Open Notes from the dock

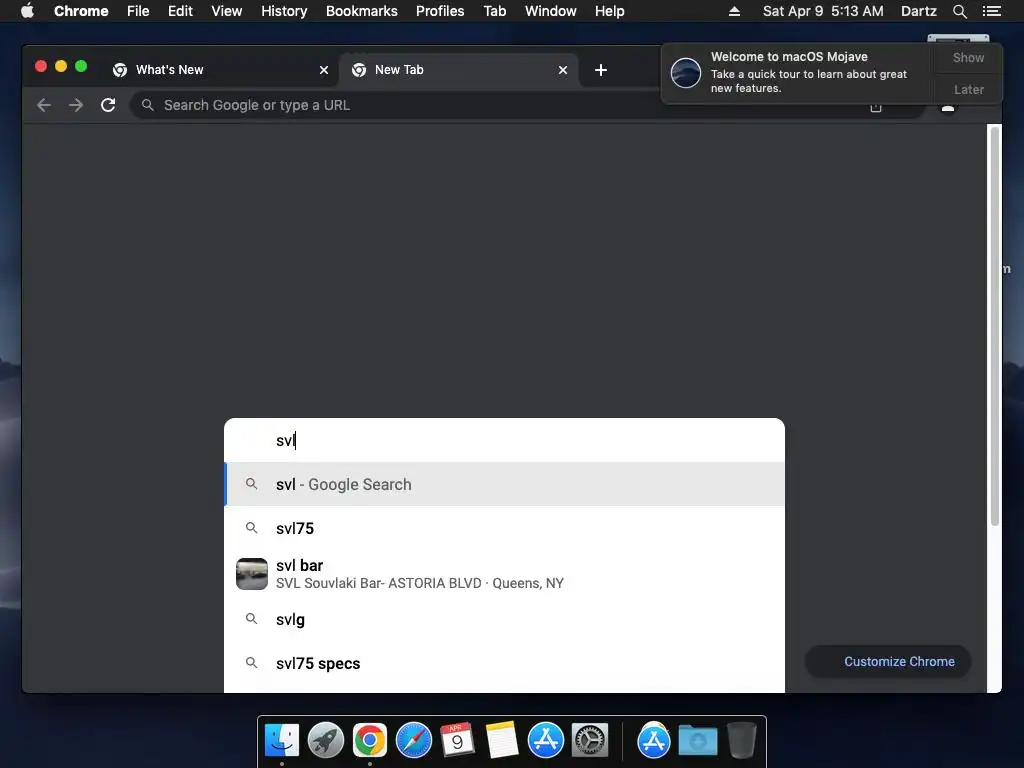click(502, 741)
